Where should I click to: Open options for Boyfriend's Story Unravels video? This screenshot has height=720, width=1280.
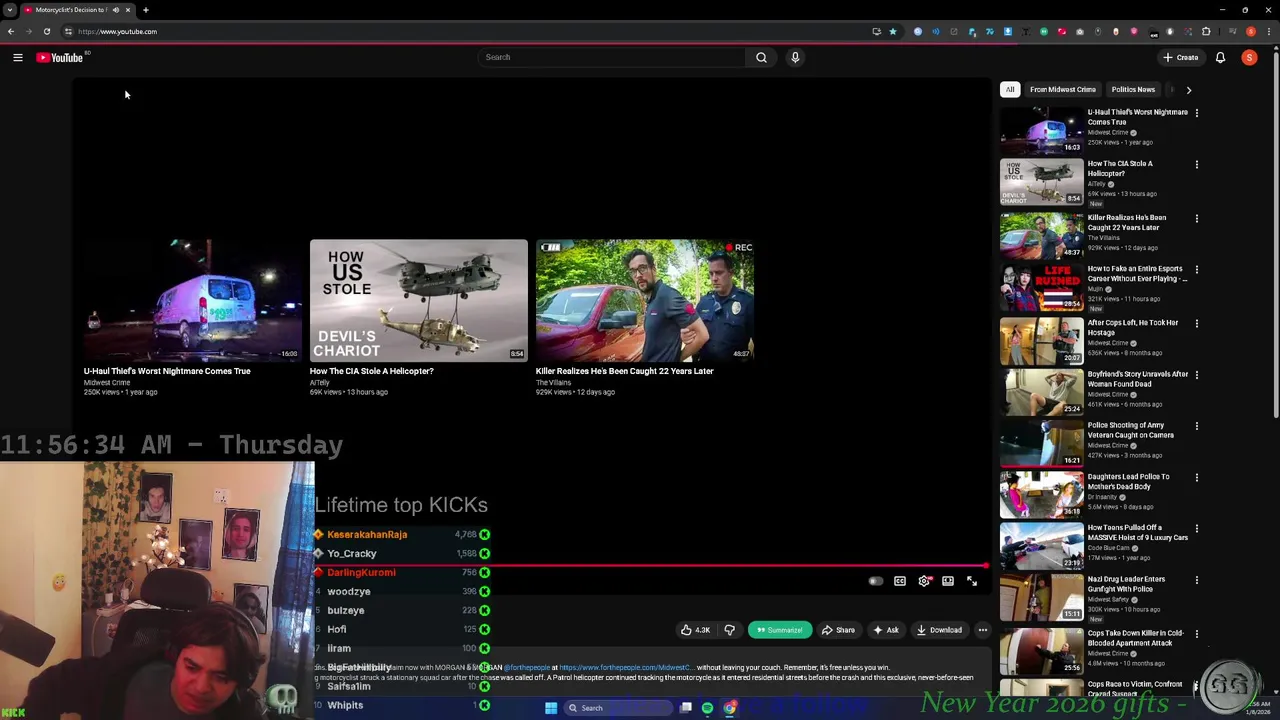click(x=1196, y=375)
